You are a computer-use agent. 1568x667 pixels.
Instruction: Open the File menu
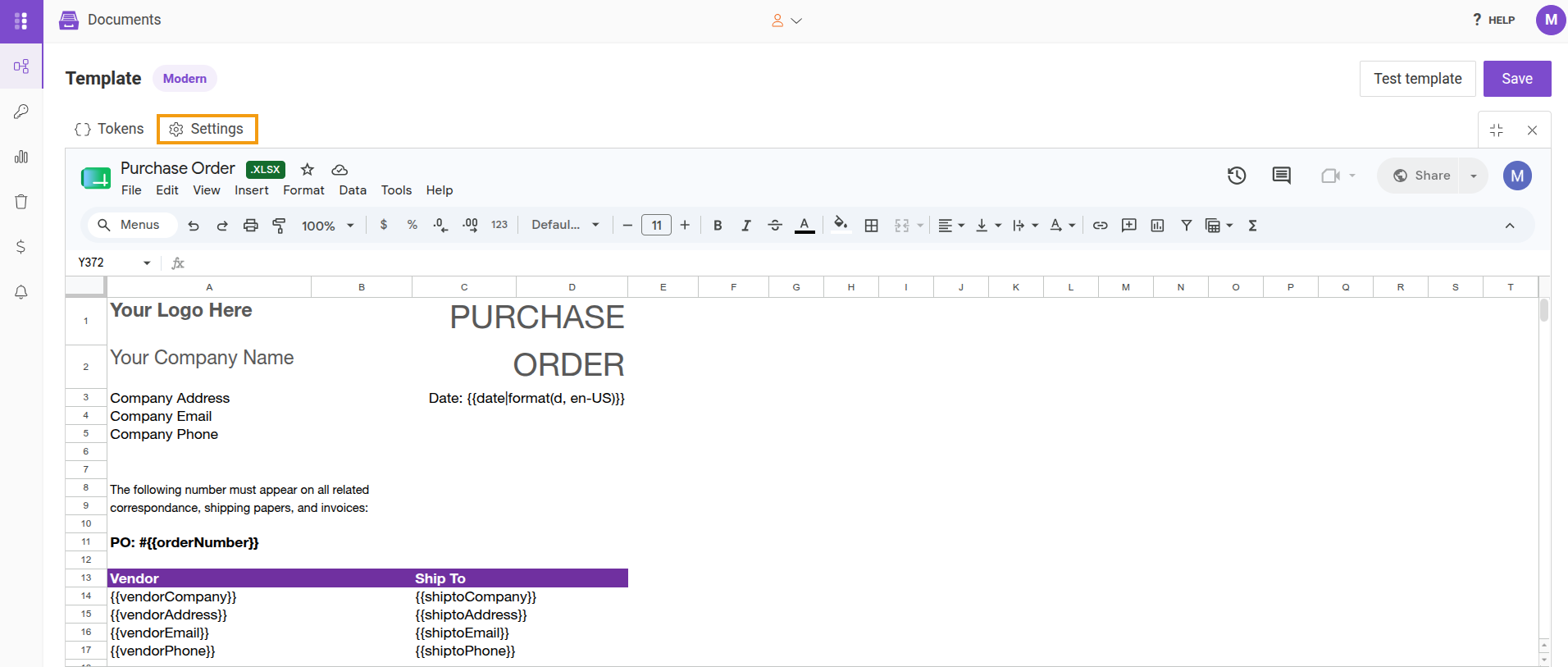pos(131,190)
